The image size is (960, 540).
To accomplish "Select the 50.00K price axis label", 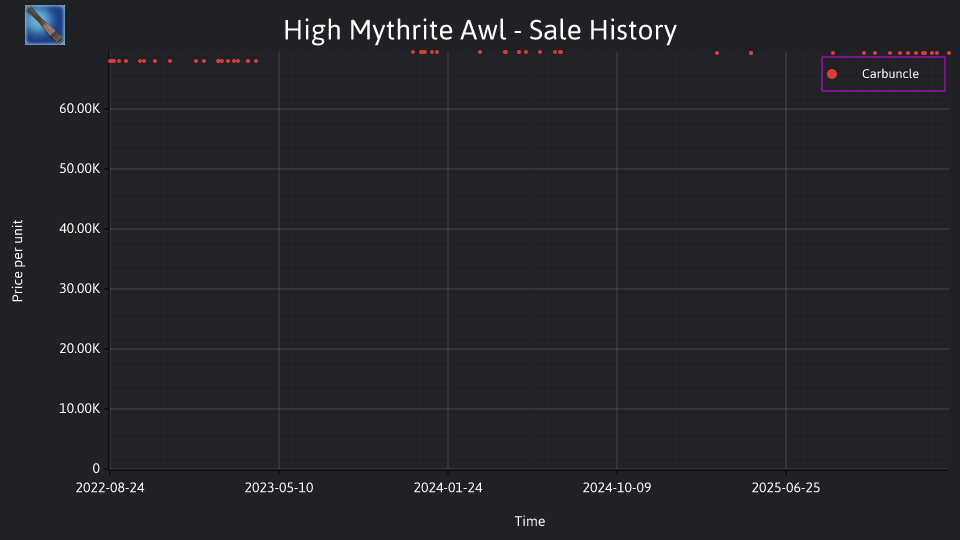I will (80, 169).
